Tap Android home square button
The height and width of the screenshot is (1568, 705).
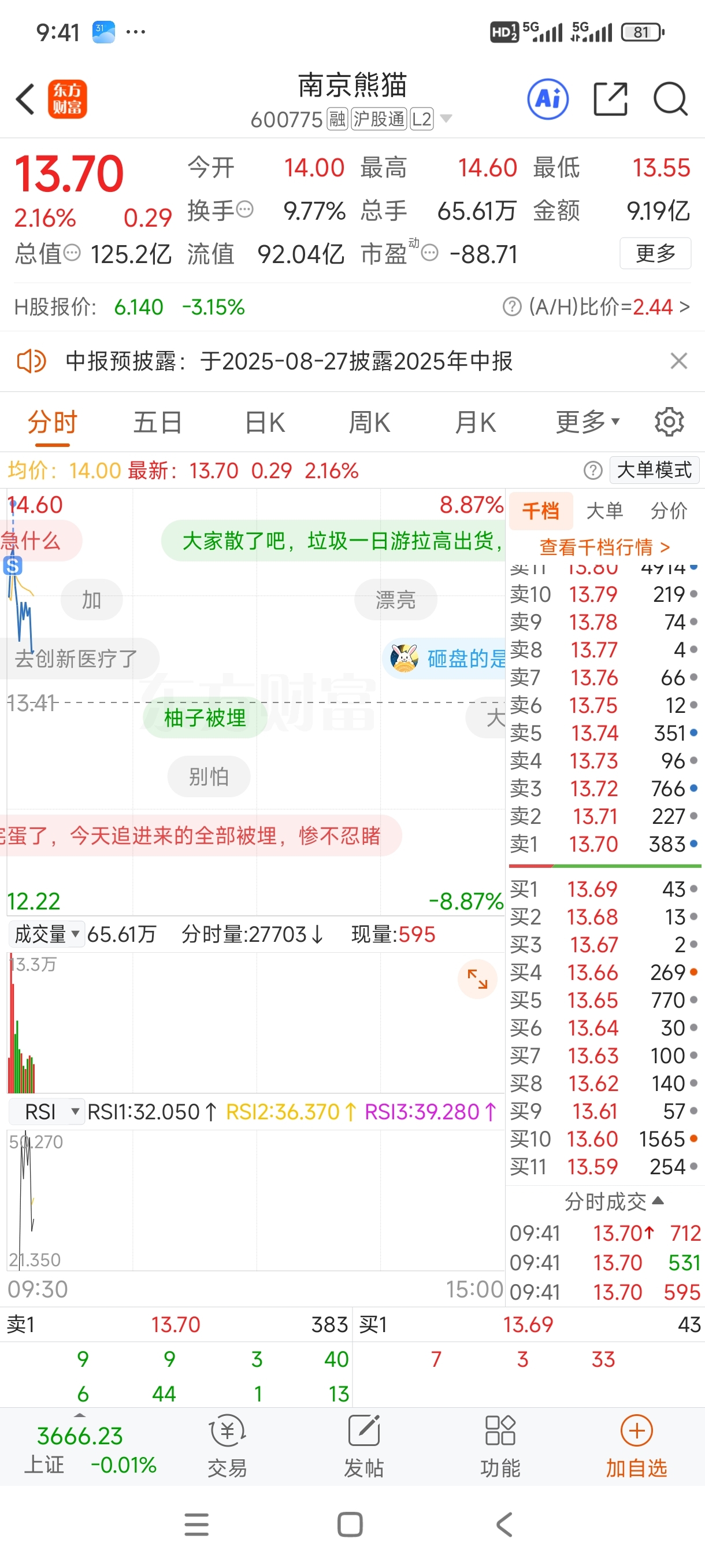click(350, 1524)
